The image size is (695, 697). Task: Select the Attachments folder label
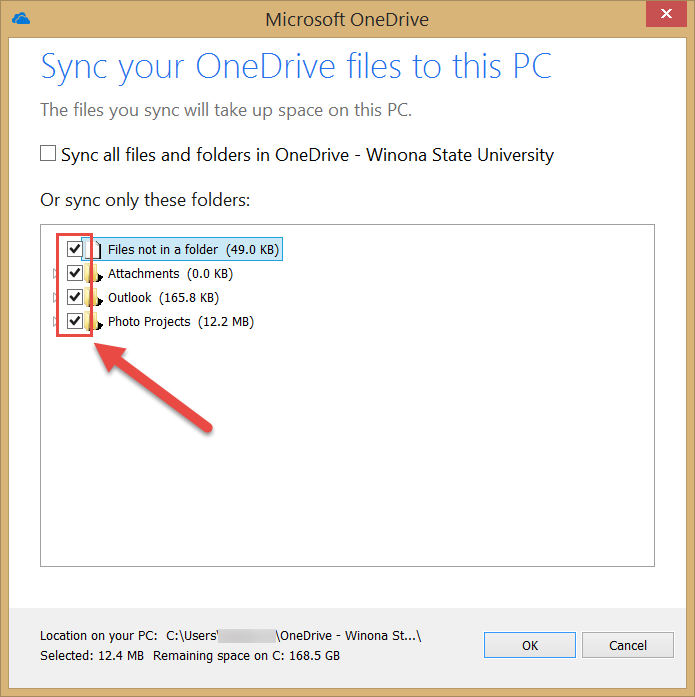[x=144, y=273]
